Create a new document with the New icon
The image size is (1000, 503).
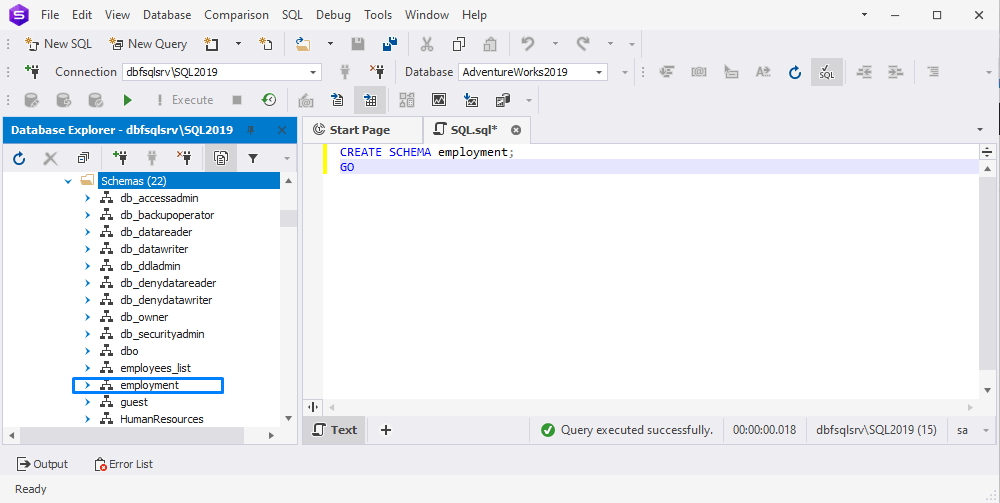(211, 44)
